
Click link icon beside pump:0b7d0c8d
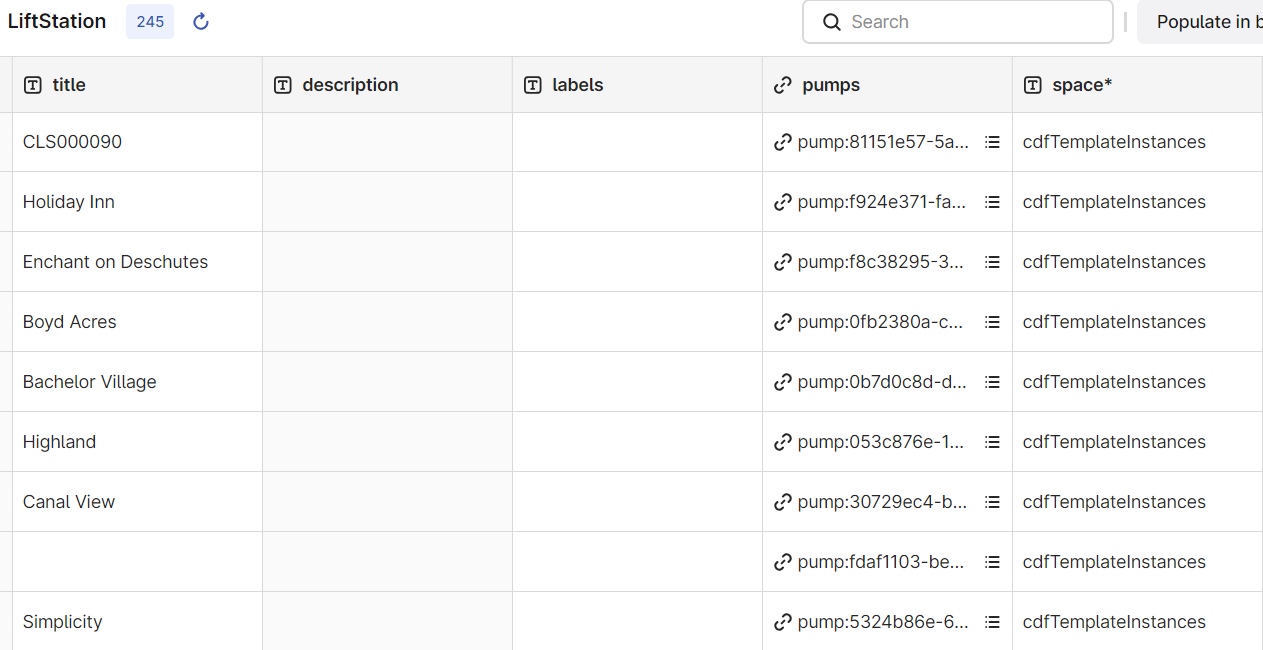783,382
